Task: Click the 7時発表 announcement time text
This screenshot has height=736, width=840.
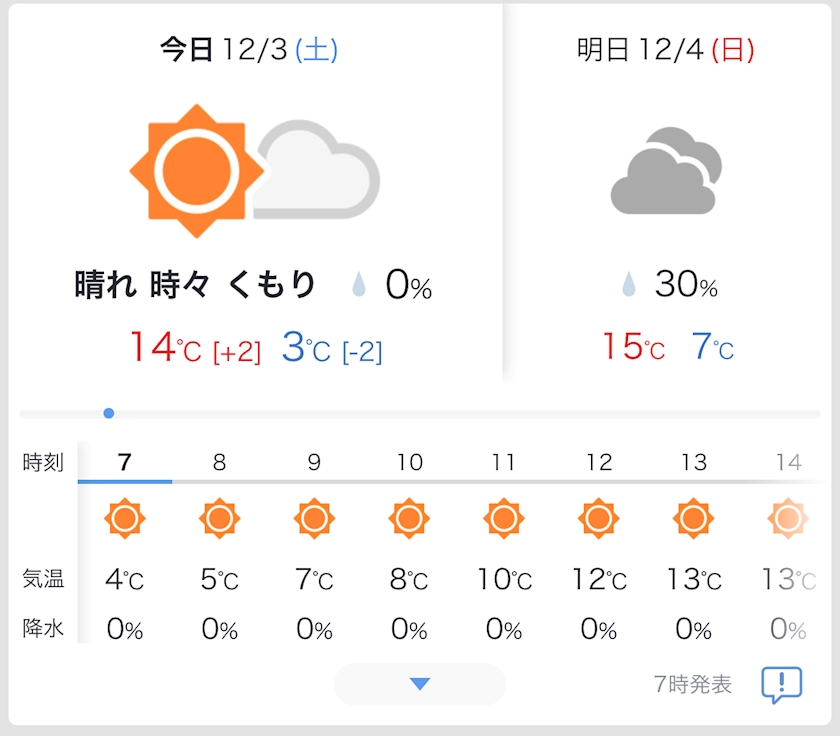Action: pos(692,685)
